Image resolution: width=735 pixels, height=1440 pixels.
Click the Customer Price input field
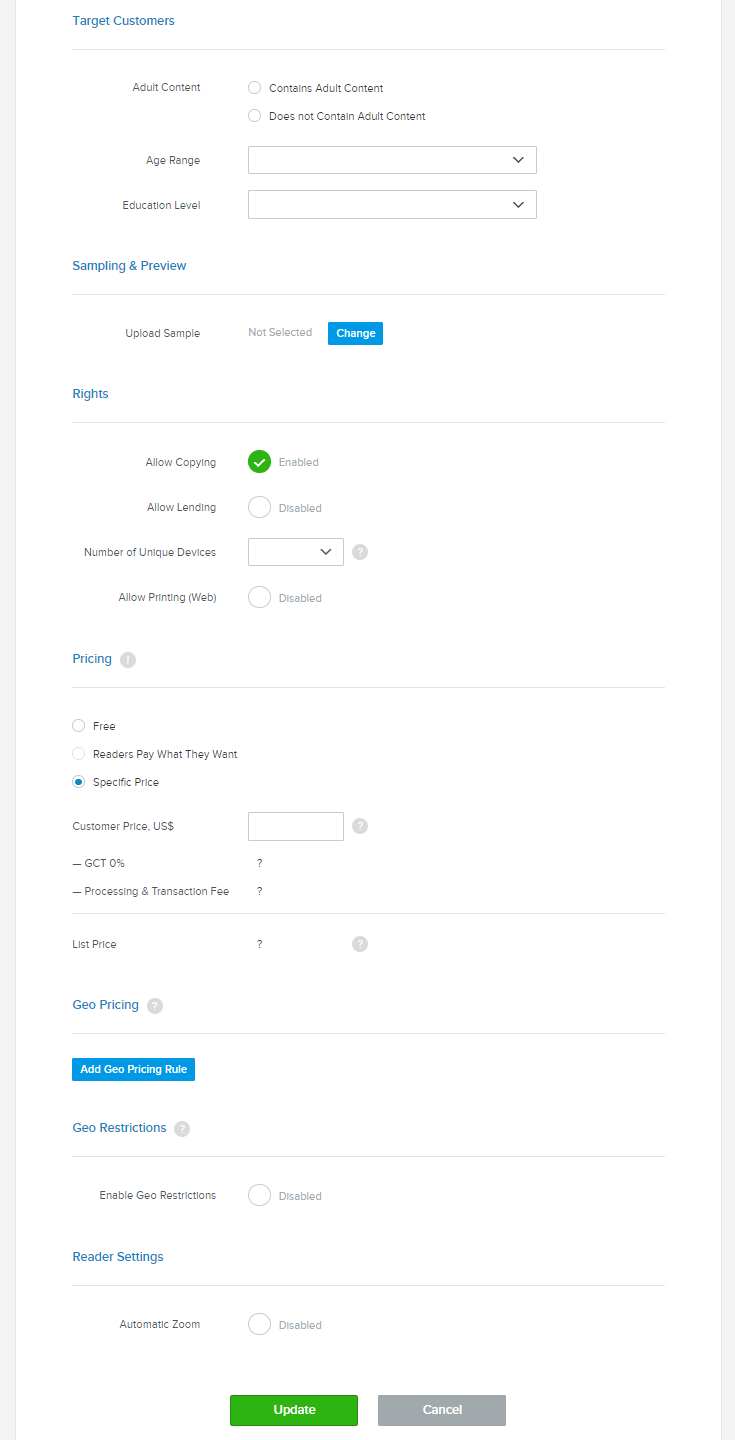point(296,826)
